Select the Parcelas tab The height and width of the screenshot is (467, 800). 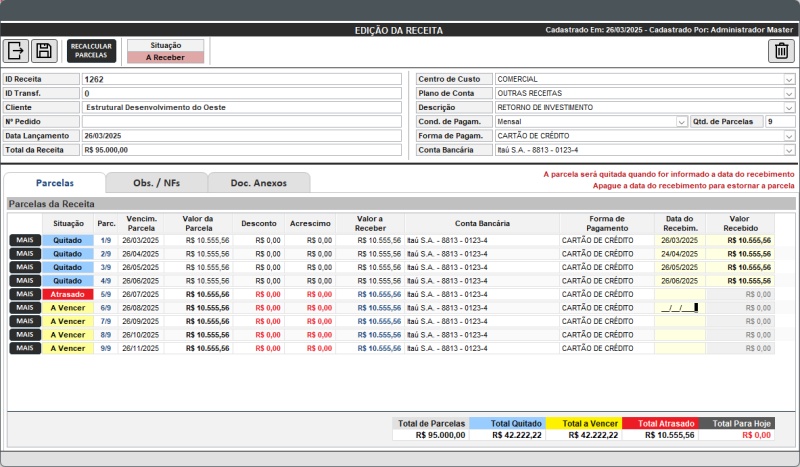pos(55,183)
